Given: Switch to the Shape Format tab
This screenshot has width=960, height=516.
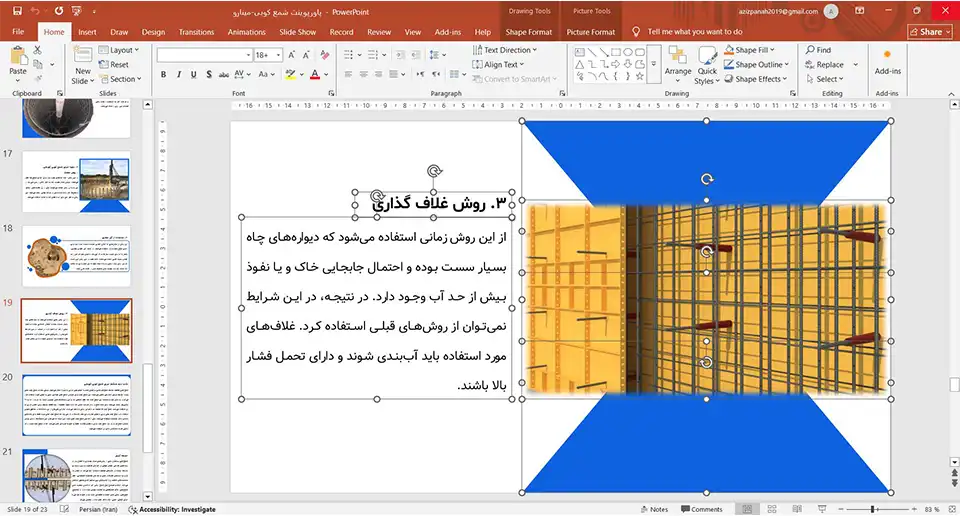Looking at the screenshot, I should [x=528, y=32].
